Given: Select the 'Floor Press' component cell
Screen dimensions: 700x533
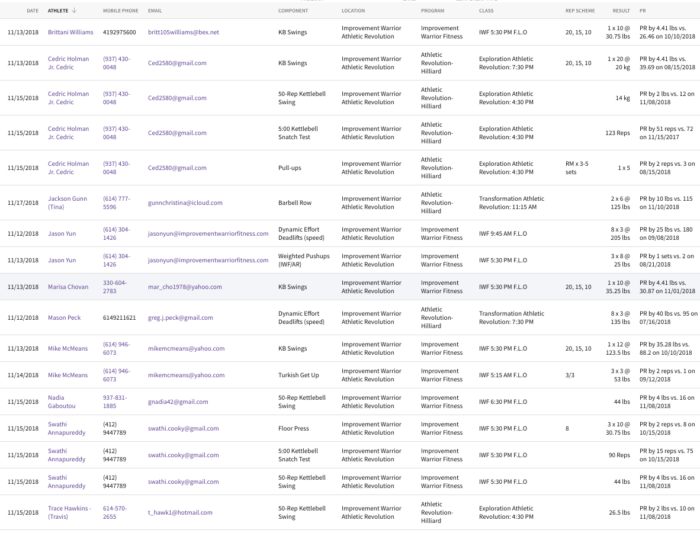Looking at the screenshot, I should pyautogui.click(x=293, y=429).
